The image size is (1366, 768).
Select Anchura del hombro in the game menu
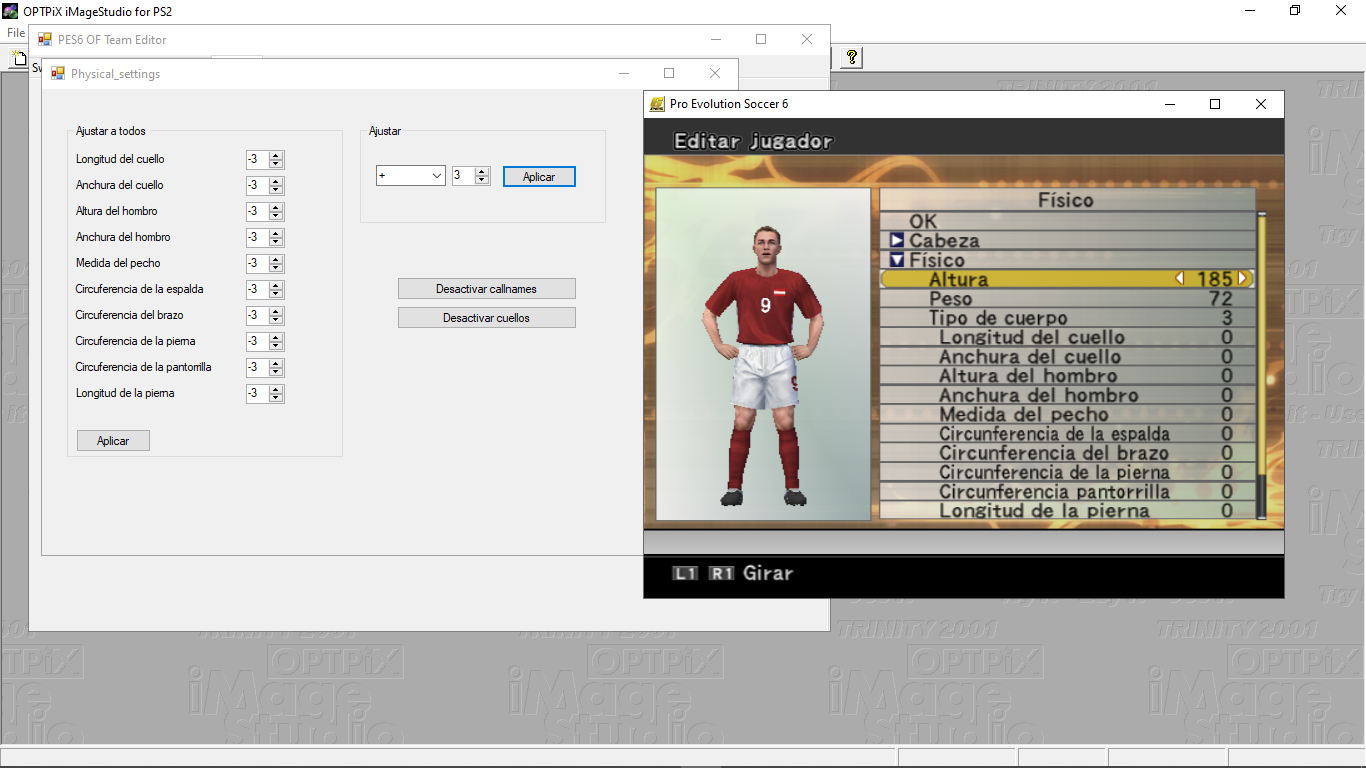tap(1067, 395)
